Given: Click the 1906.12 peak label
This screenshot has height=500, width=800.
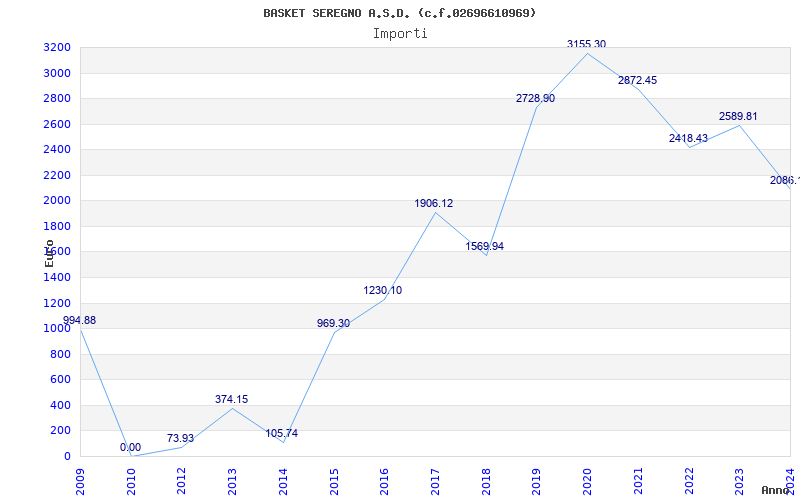Looking at the screenshot, I should pos(434,203).
